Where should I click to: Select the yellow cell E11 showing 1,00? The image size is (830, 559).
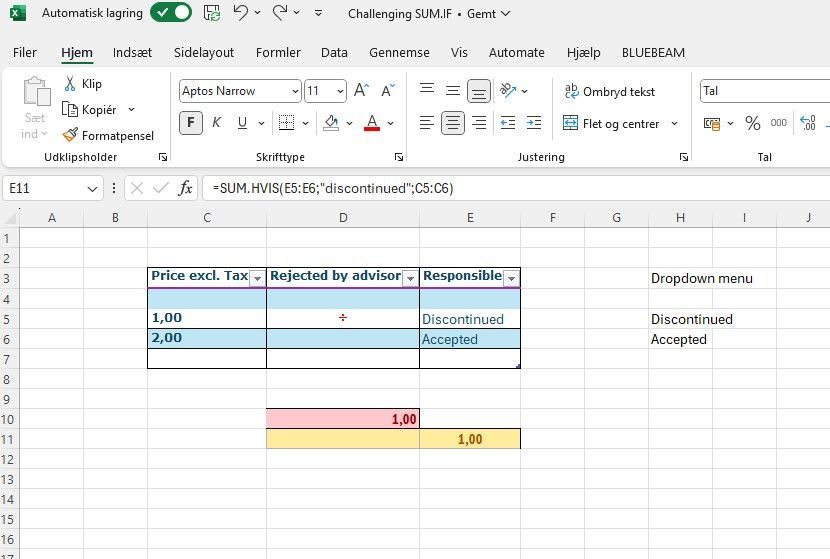(470, 439)
